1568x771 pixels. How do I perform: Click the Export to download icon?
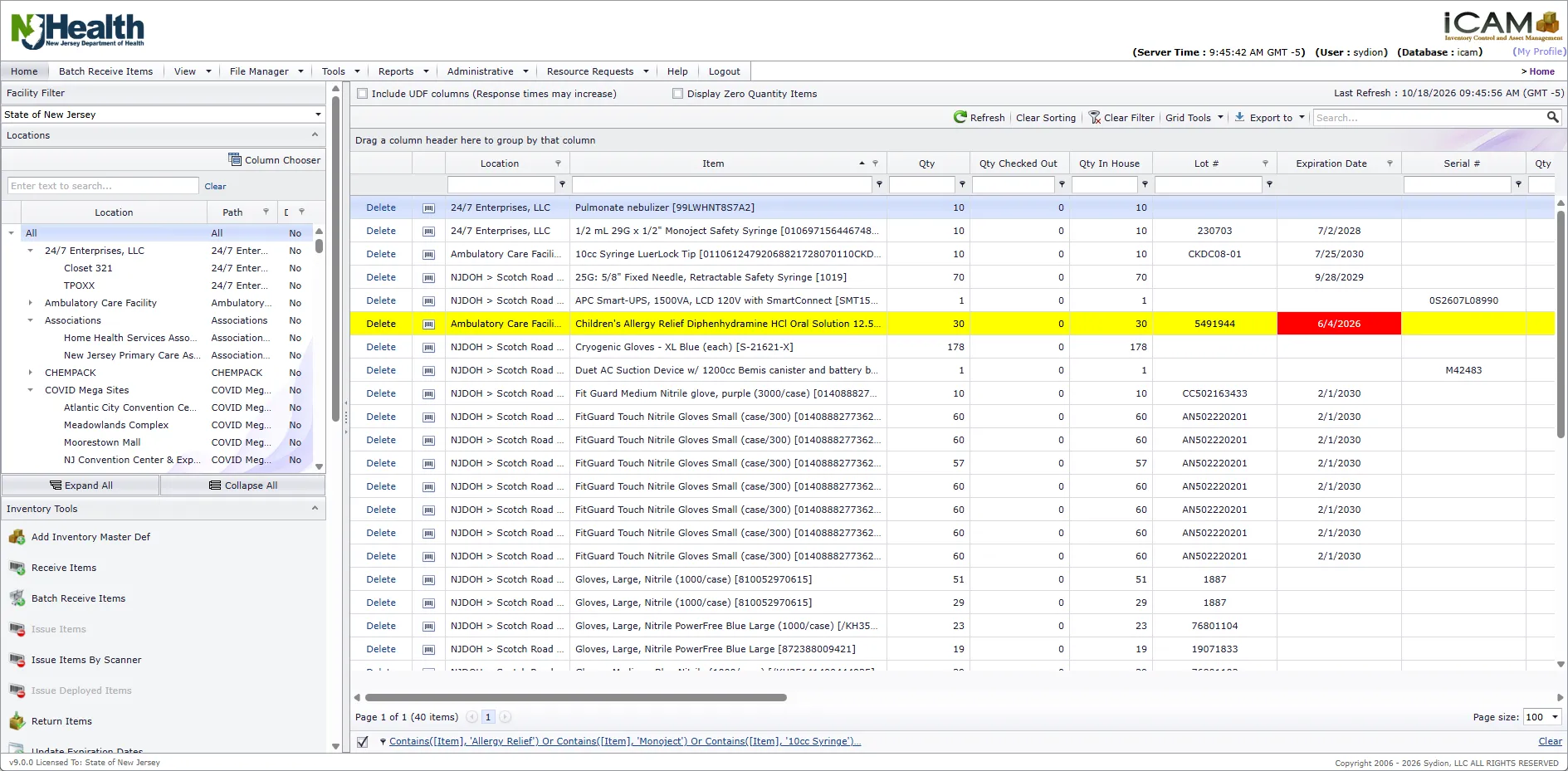click(1239, 117)
